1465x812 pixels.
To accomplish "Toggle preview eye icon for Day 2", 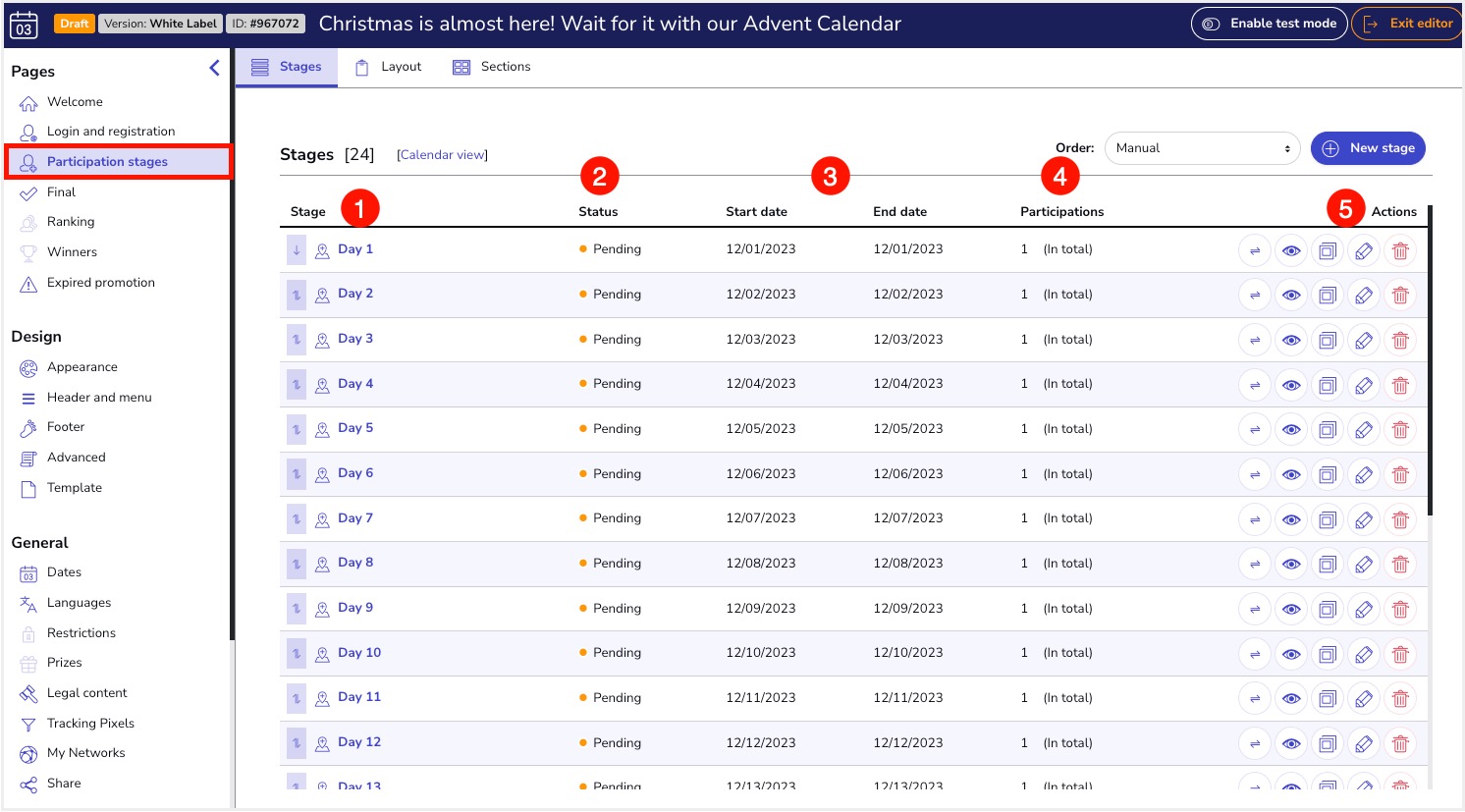I will click(1291, 295).
